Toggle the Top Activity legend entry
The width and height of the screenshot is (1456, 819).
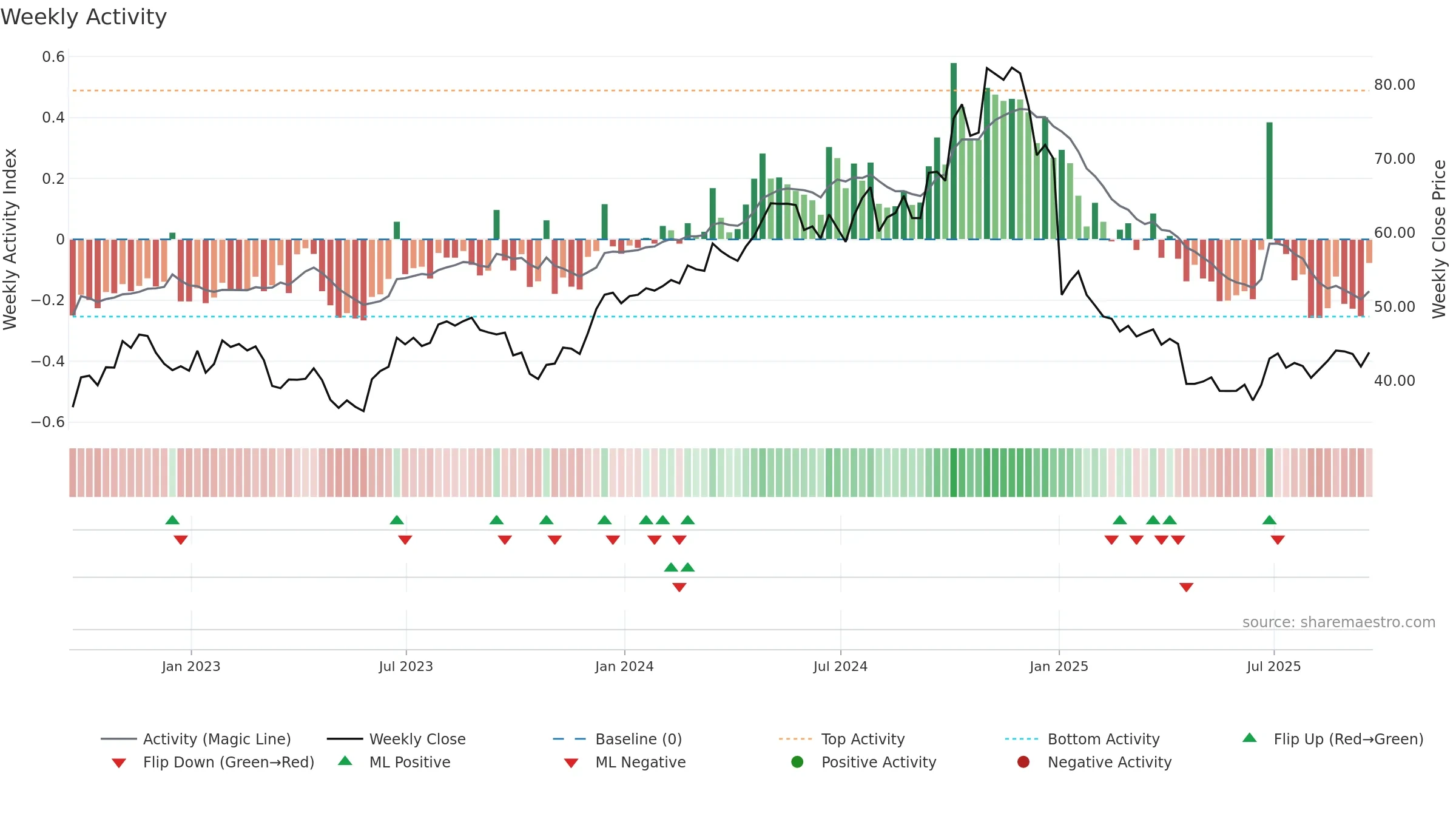click(x=841, y=739)
